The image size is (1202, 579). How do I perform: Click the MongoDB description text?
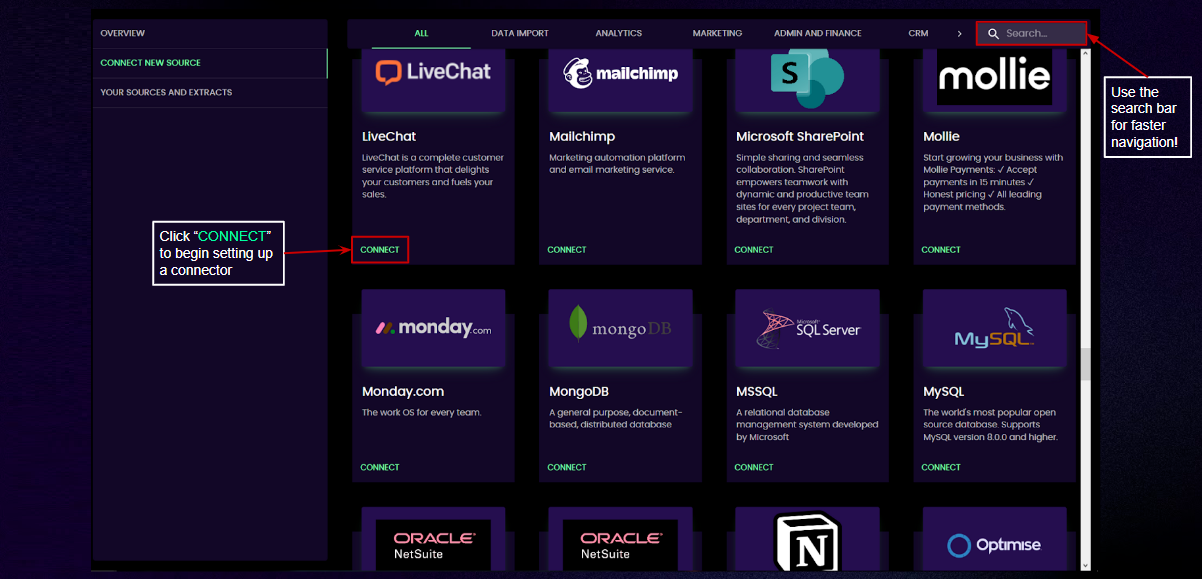(x=615, y=418)
